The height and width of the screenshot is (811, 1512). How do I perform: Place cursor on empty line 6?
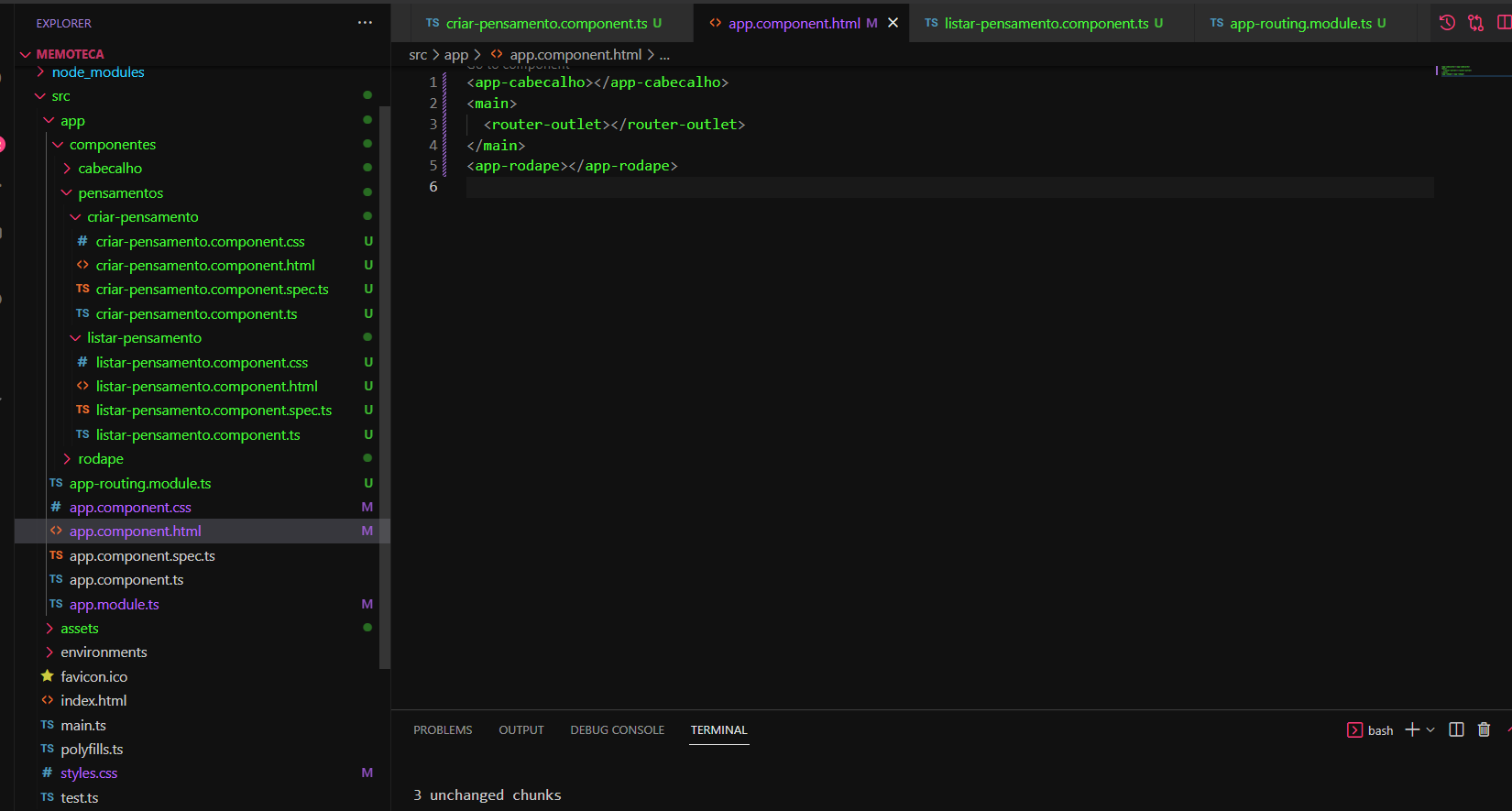(x=949, y=187)
